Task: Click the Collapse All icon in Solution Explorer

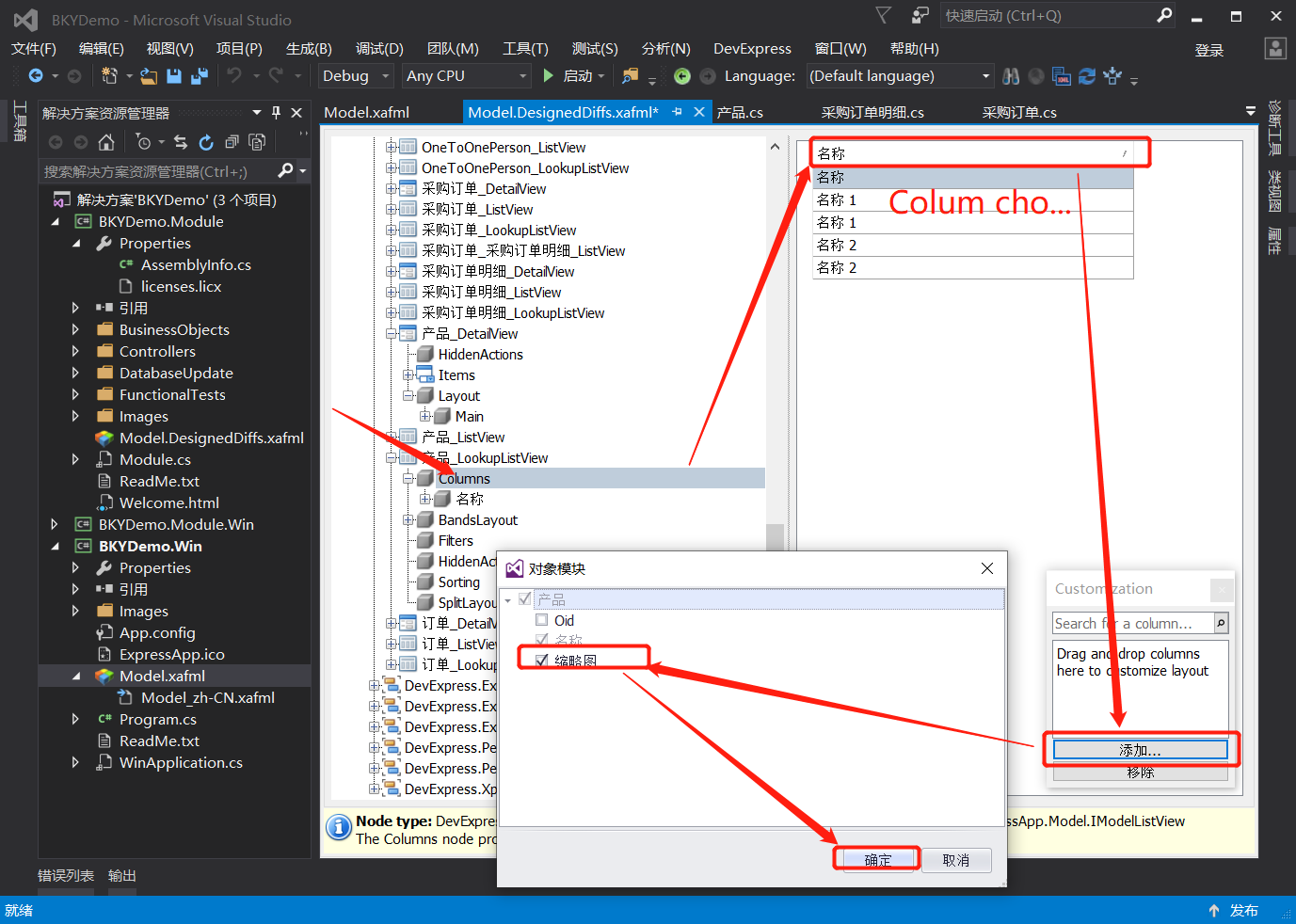Action: click(x=232, y=142)
